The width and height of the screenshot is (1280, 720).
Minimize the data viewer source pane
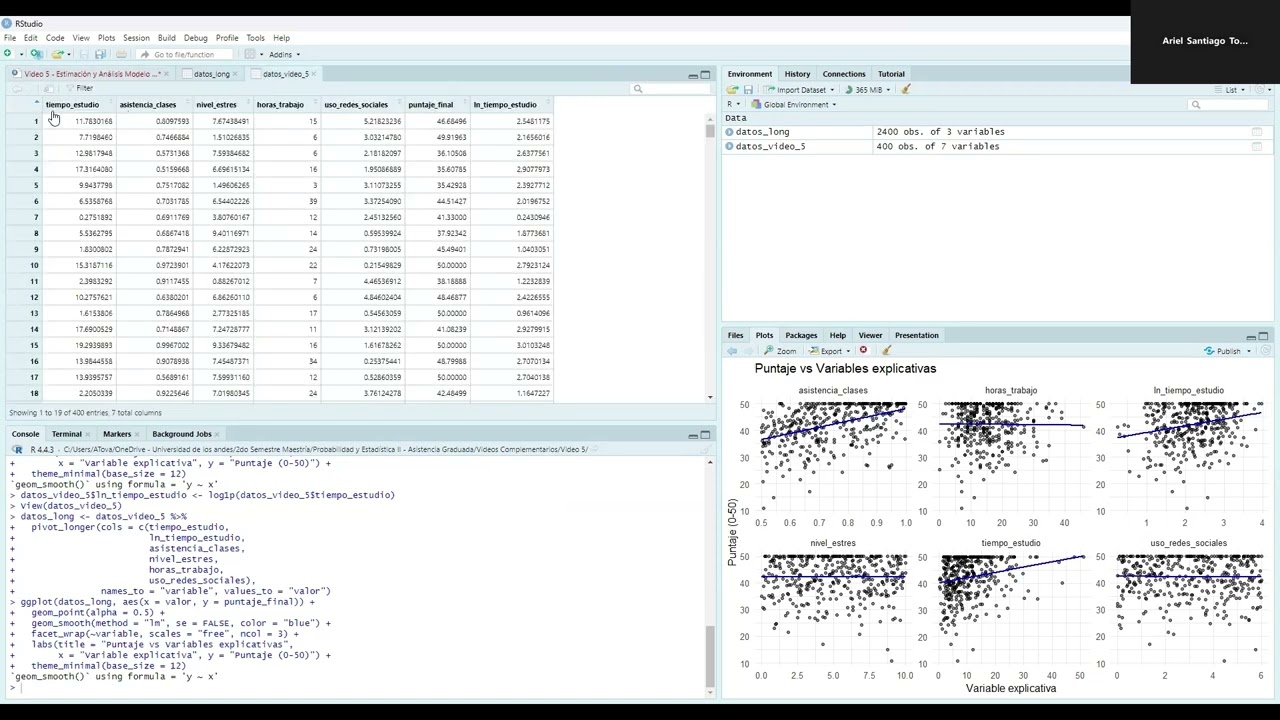692,75
